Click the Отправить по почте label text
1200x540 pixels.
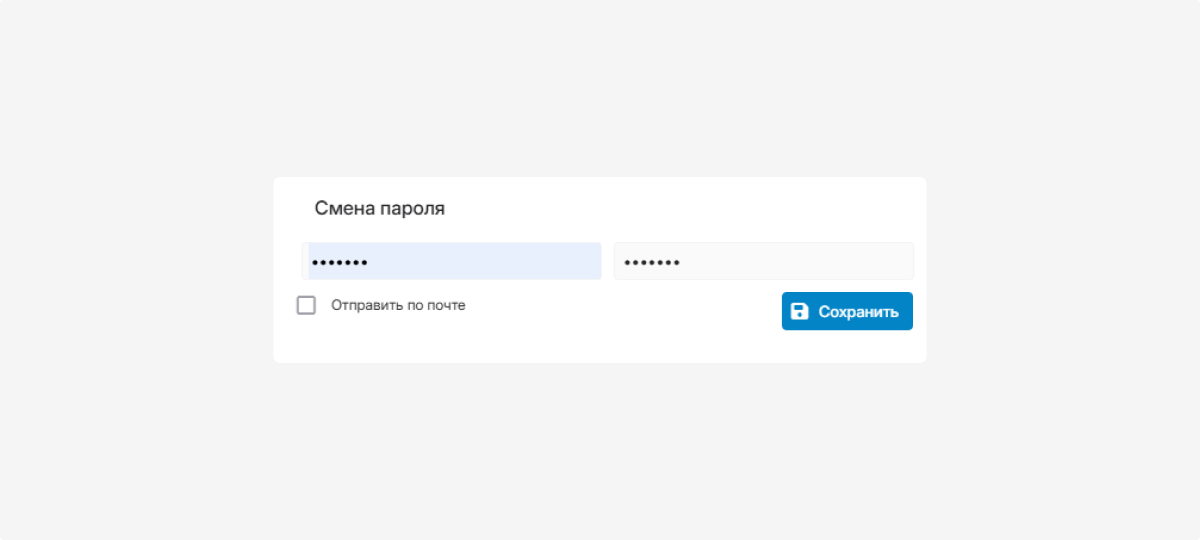click(x=398, y=305)
